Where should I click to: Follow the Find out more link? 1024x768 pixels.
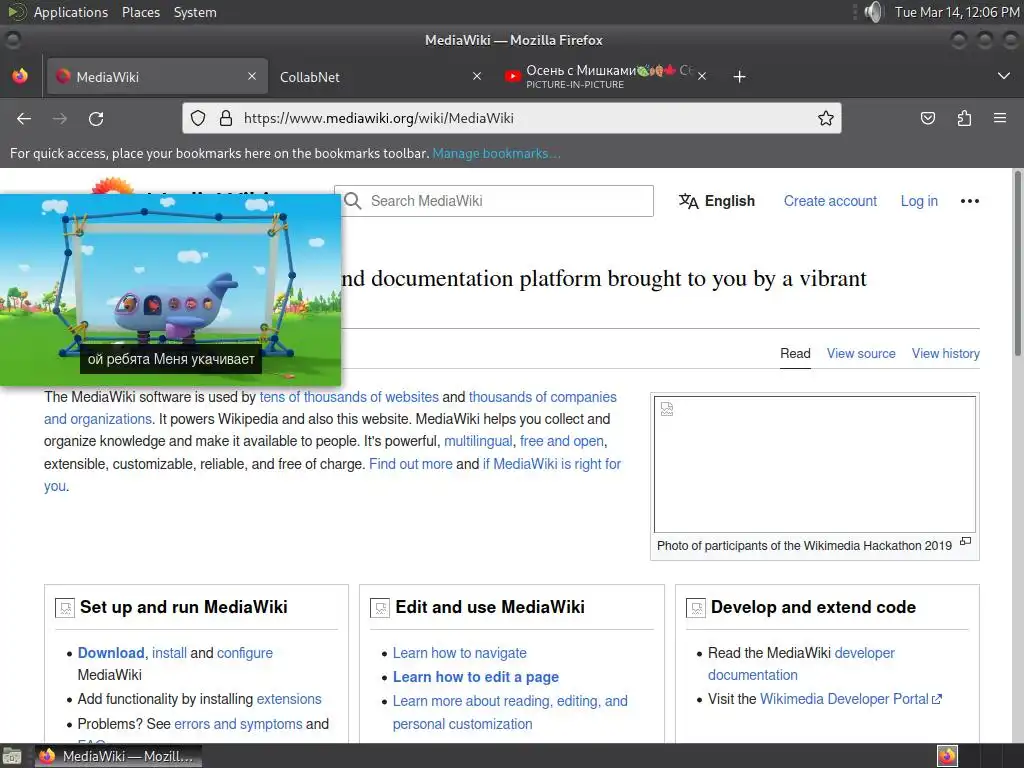click(x=411, y=464)
